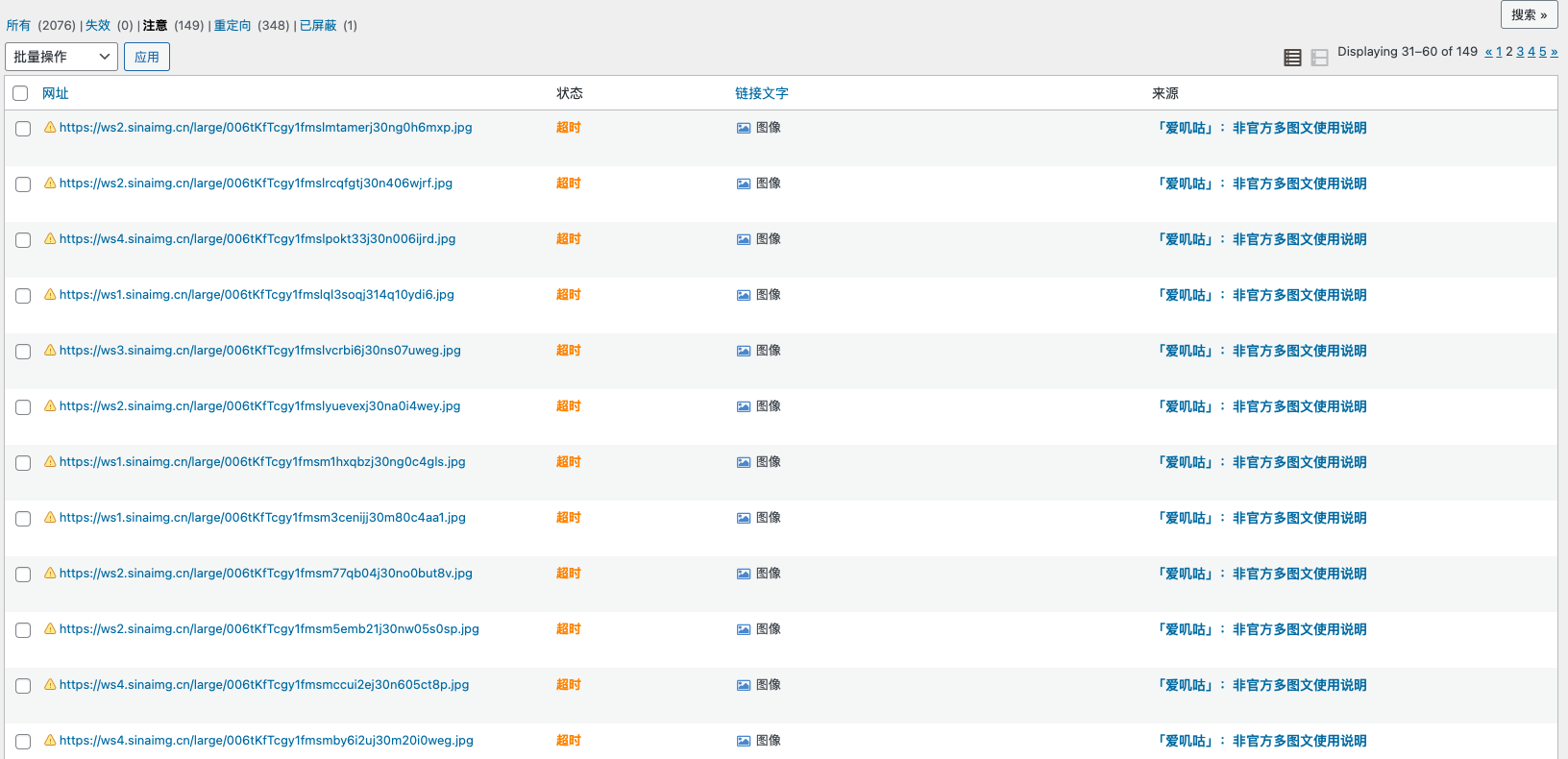Click warning icon beside the fmslpokt33j URL
1568x759 pixels.
[x=50, y=238]
